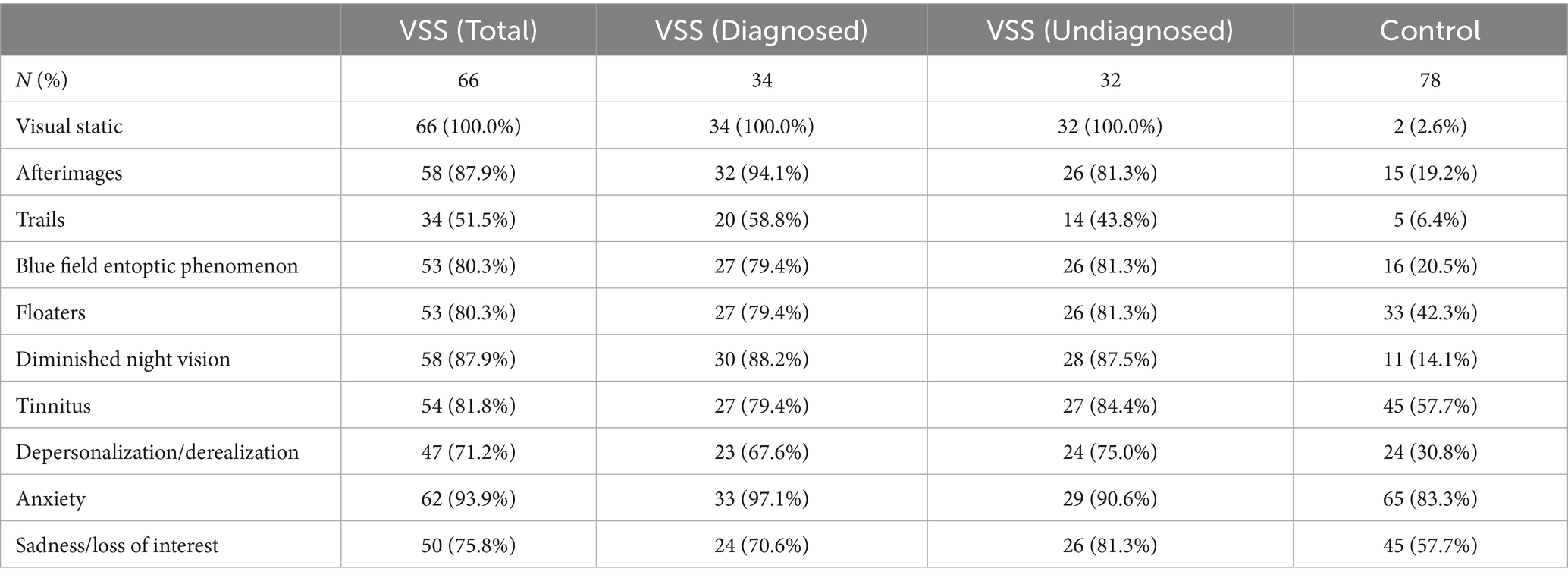The height and width of the screenshot is (581, 1568).
Task: Click the N (%) row label
Action: tap(42, 80)
